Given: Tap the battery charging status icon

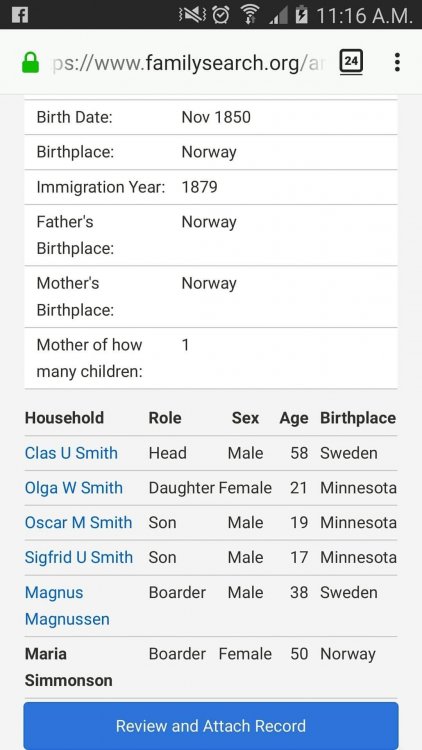Looking at the screenshot, I should (x=301, y=15).
